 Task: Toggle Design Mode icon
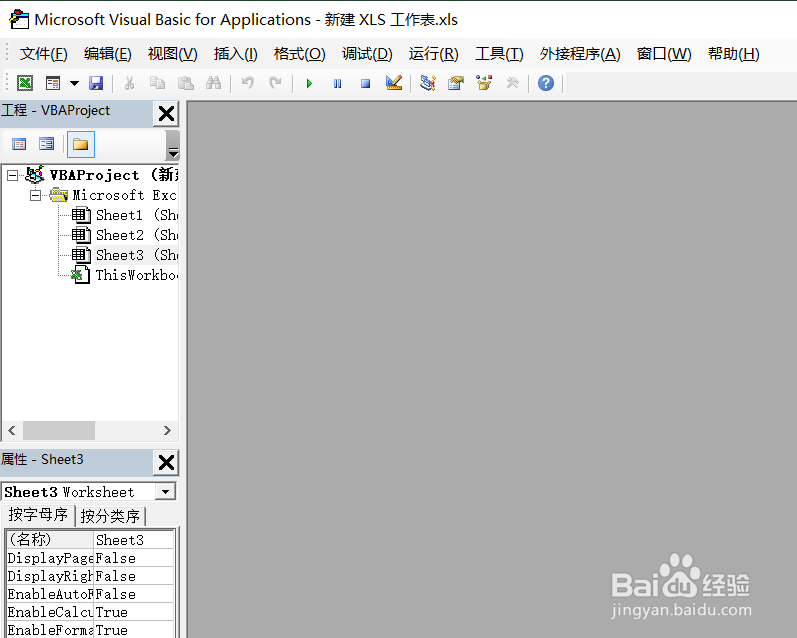(x=394, y=83)
